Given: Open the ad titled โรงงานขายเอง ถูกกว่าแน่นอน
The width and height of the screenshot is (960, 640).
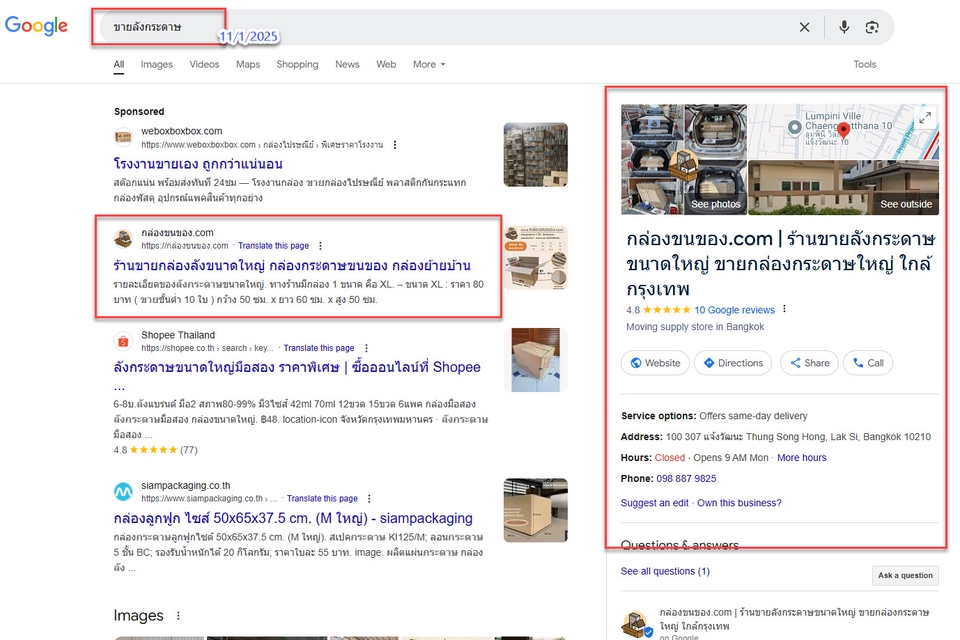Looking at the screenshot, I should [x=198, y=164].
